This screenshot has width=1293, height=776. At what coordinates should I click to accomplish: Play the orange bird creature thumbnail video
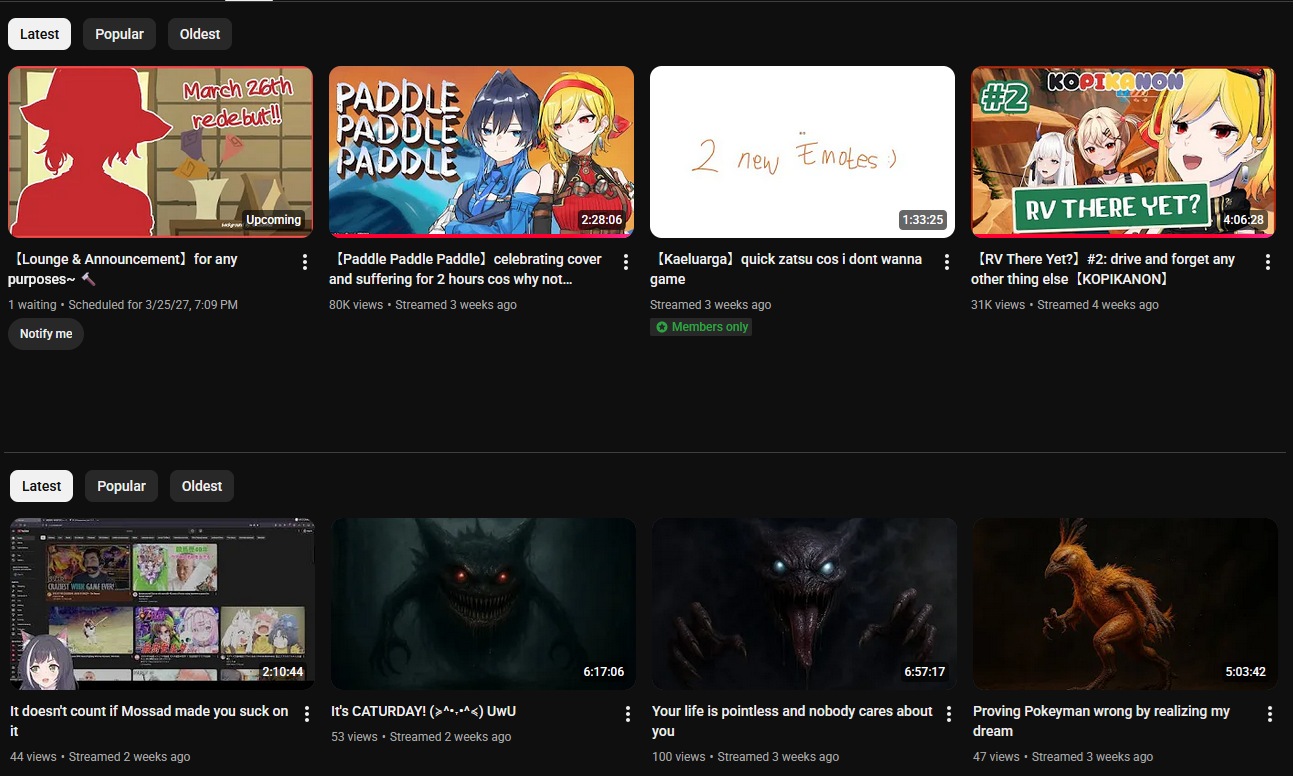pyautogui.click(x=1125, y=603)
